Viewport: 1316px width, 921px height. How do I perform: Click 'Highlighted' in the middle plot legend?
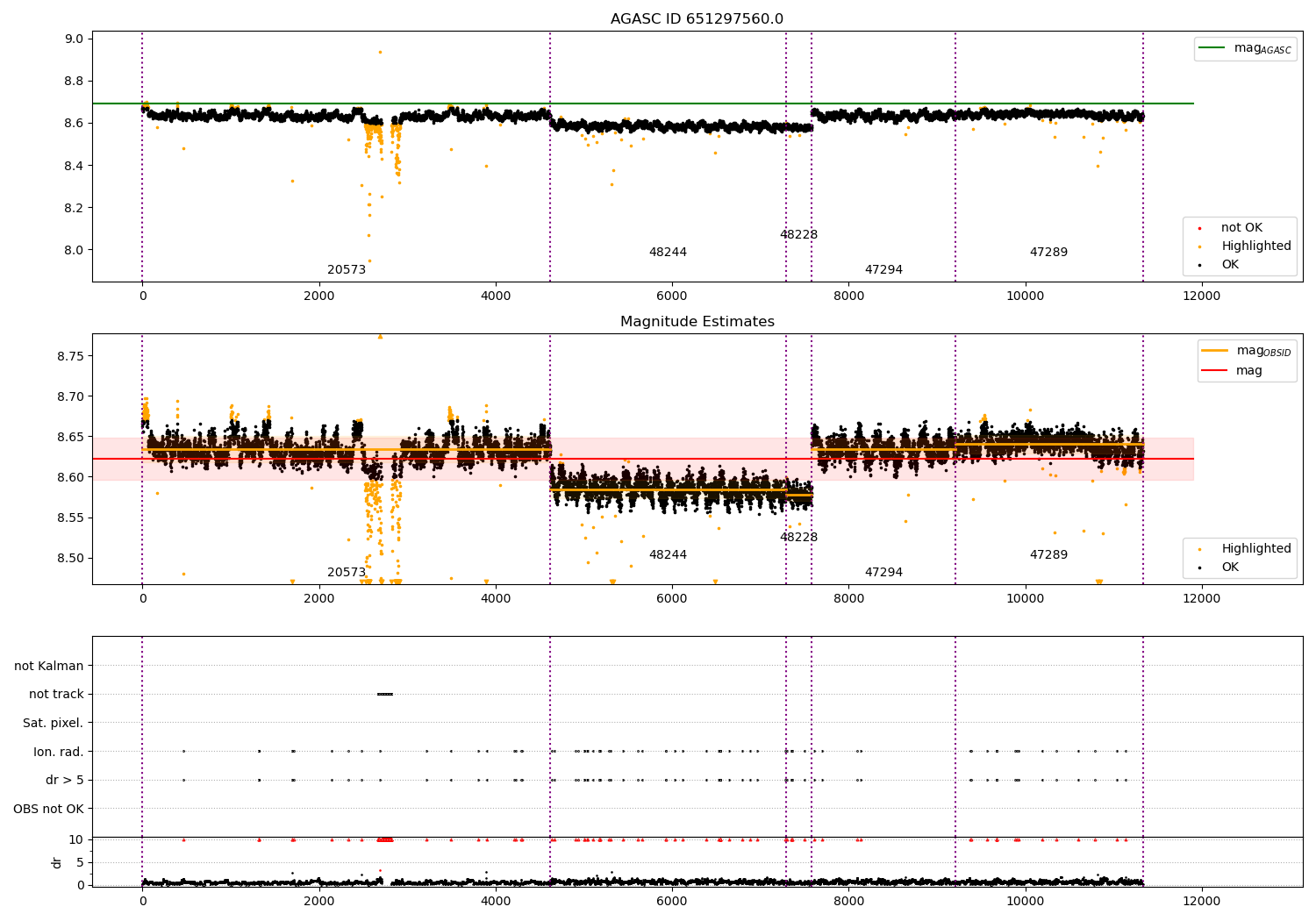click(1256, 549)
